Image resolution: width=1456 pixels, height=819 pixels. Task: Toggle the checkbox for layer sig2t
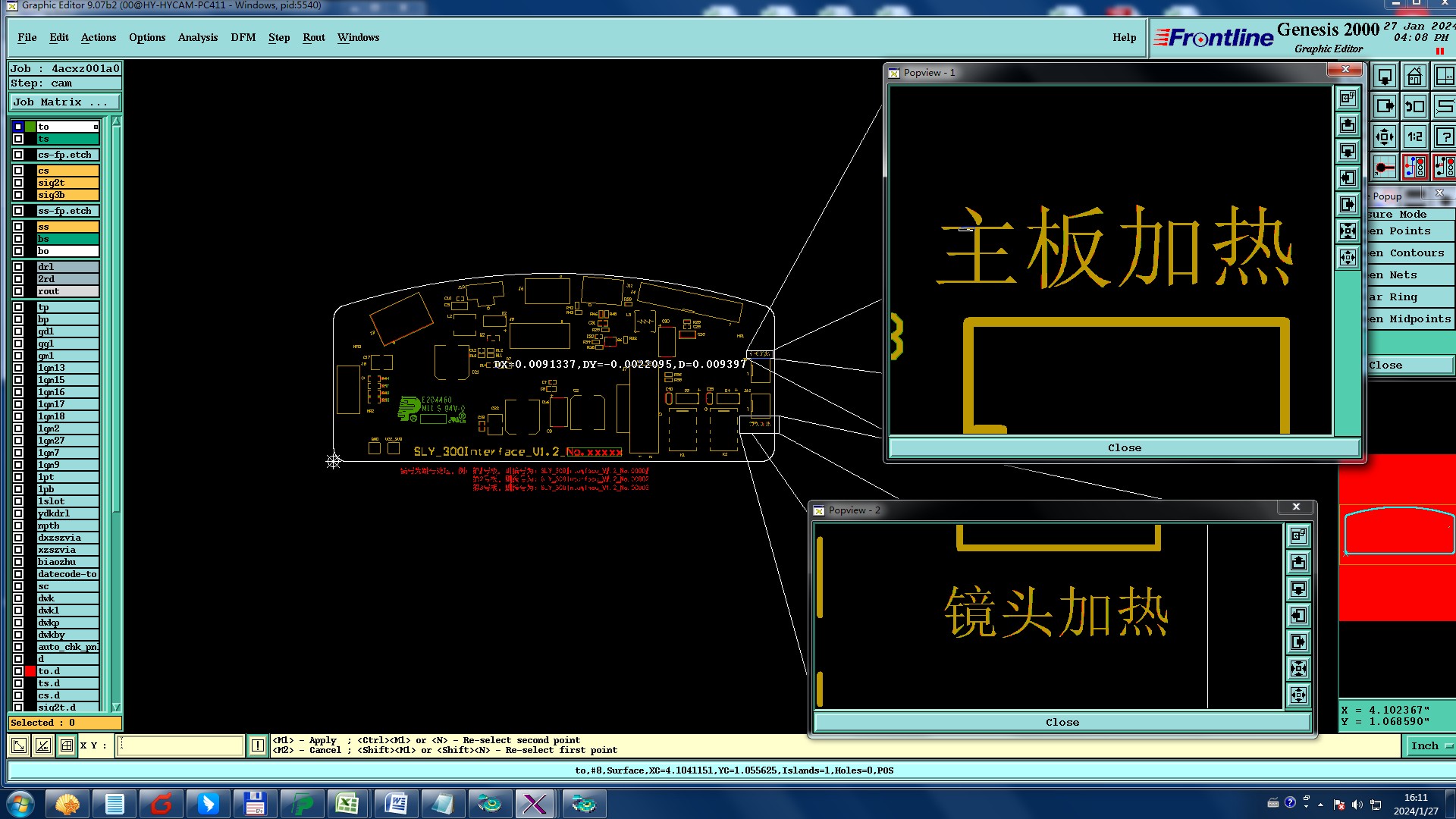(18, 183)
